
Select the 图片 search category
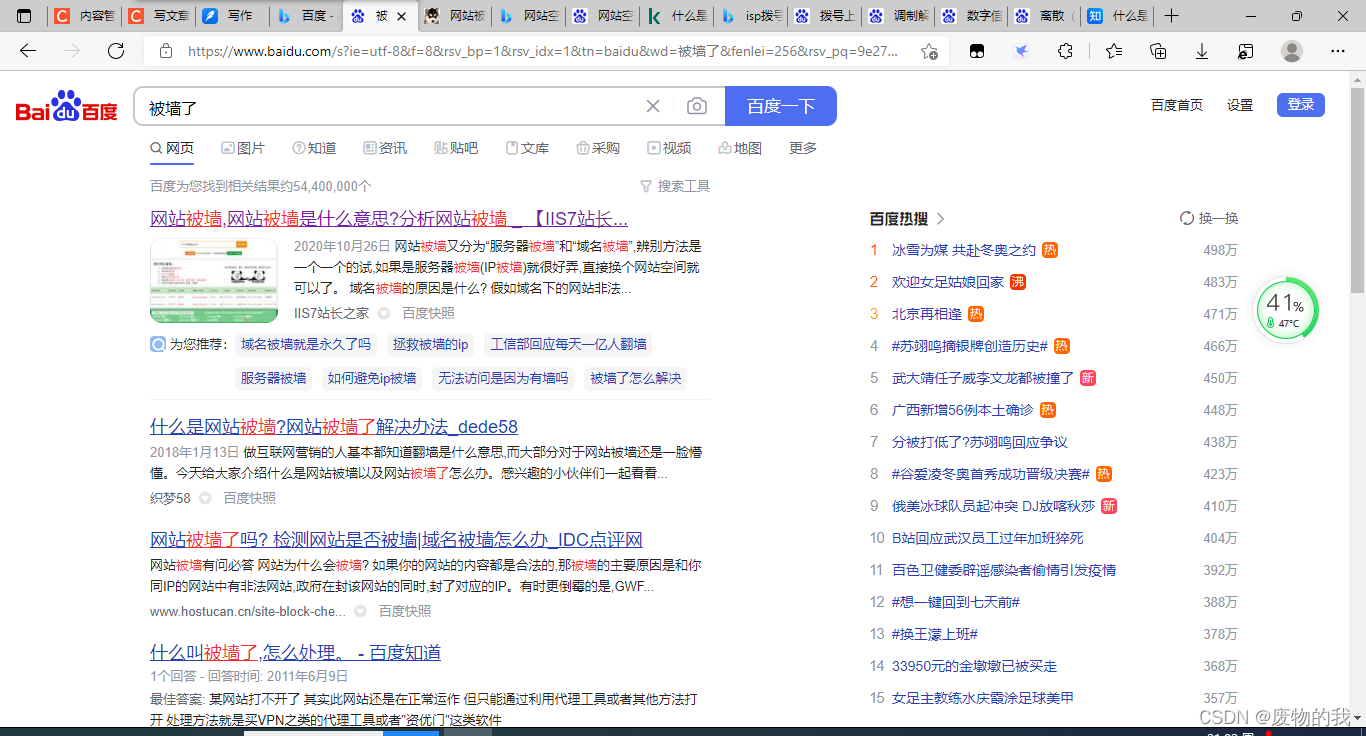[x=243, y=148]
